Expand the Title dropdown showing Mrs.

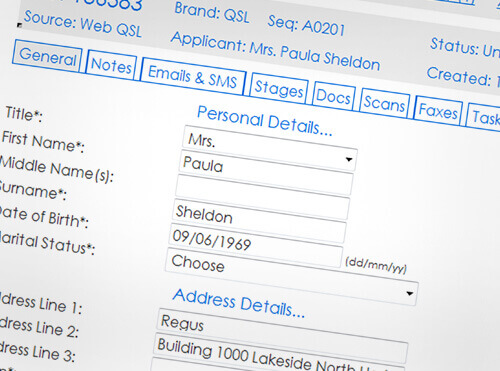[269, 148]
